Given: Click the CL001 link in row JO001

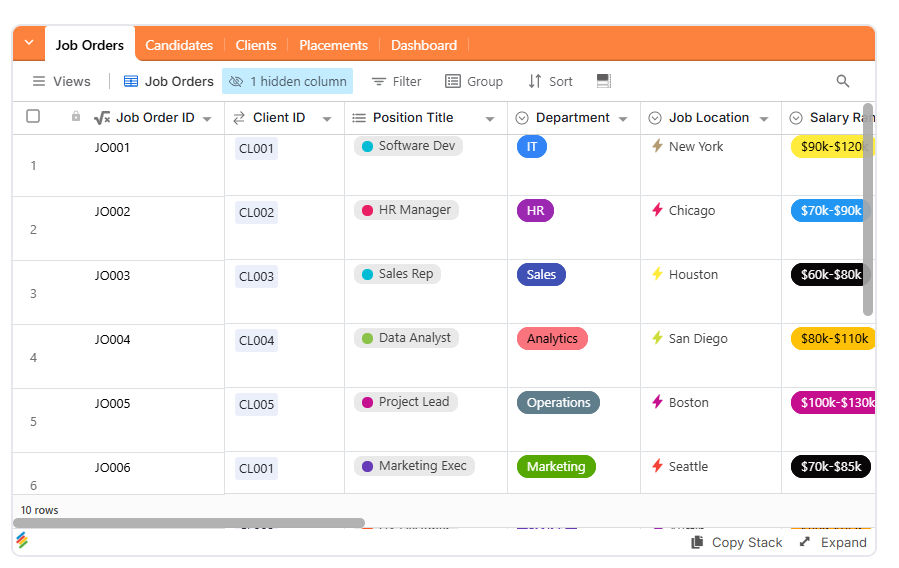Looking at the screenshot, I should (256, 148).
